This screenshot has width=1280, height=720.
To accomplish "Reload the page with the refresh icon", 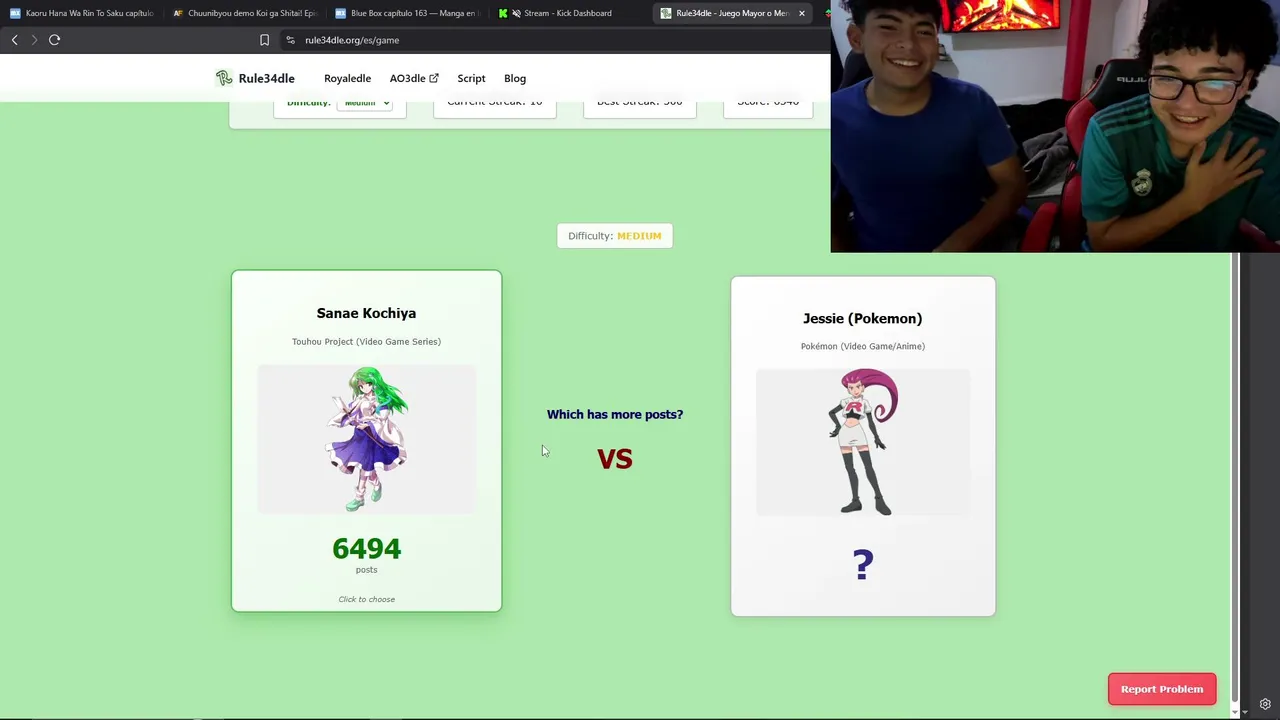I will pyautogui.click(x=55, y=40).
